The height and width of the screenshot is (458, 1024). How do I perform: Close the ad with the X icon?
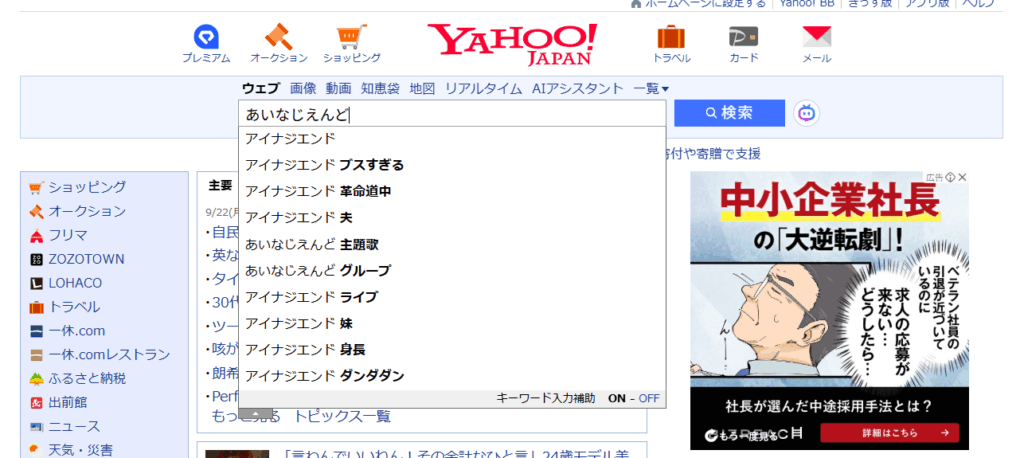[x=962, y=178]
